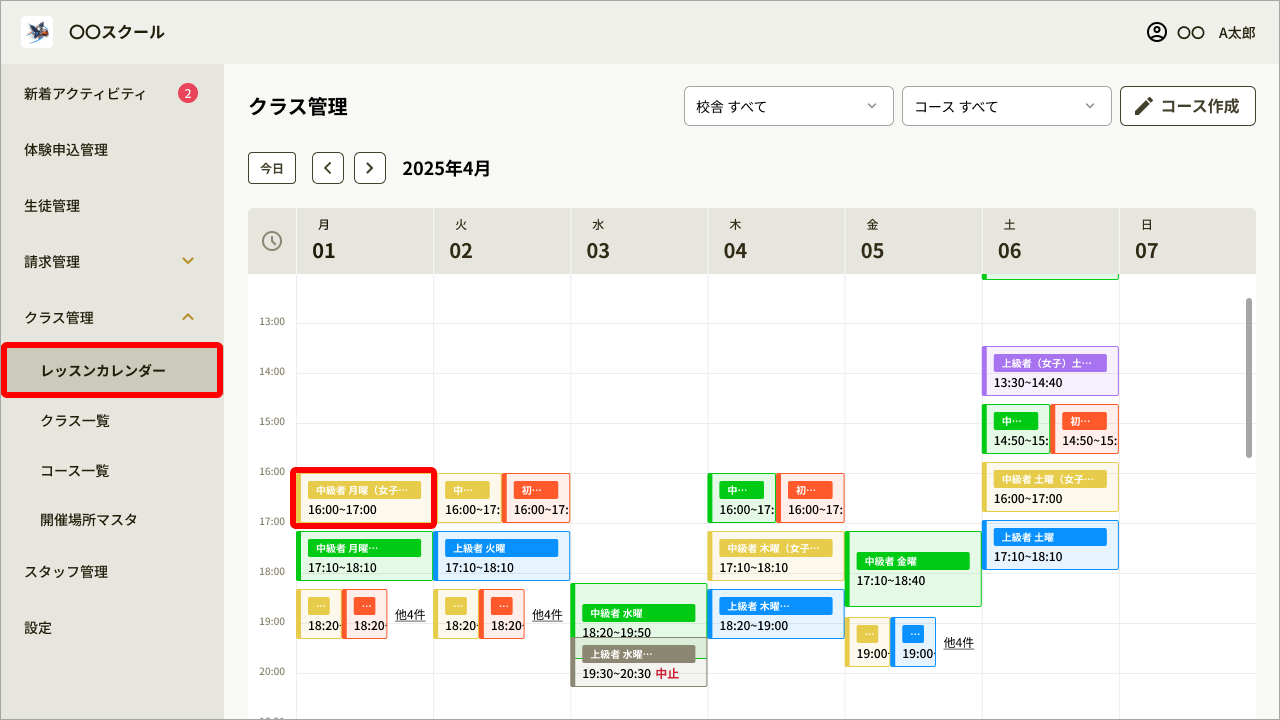Go to previous week with left arrow
The image size is (1280, 720).
328,168
